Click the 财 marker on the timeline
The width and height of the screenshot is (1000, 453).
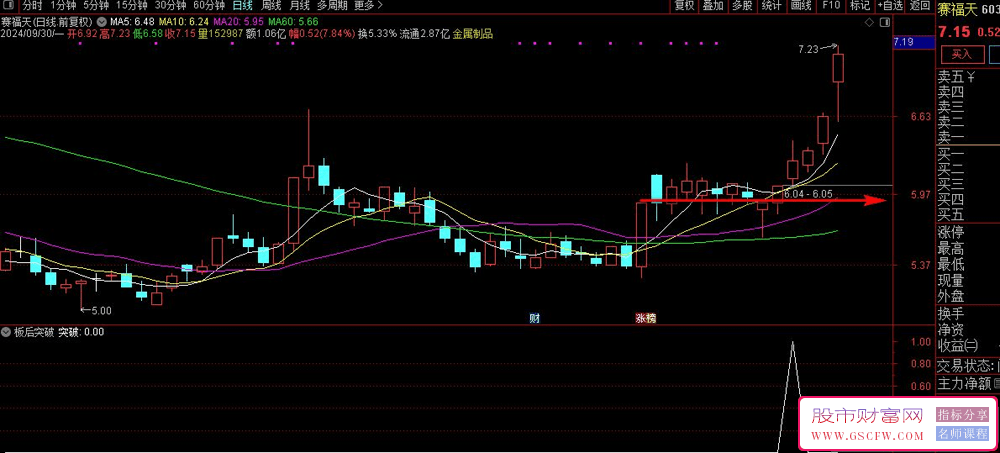click(x=535, y=318)
